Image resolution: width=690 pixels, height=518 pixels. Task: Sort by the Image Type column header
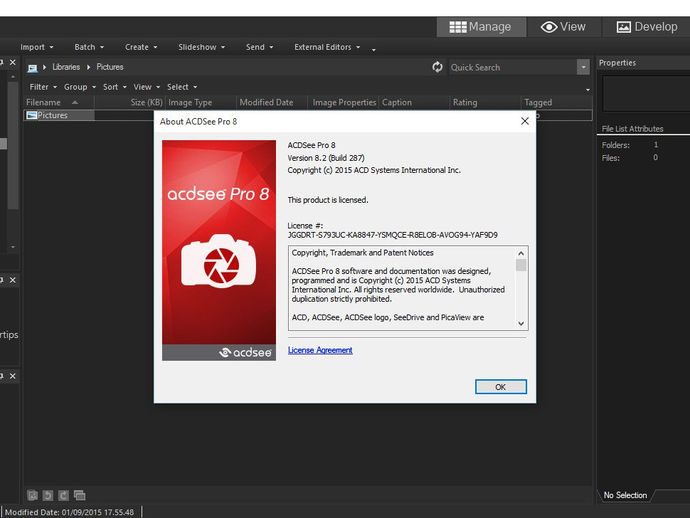point(201,103)
